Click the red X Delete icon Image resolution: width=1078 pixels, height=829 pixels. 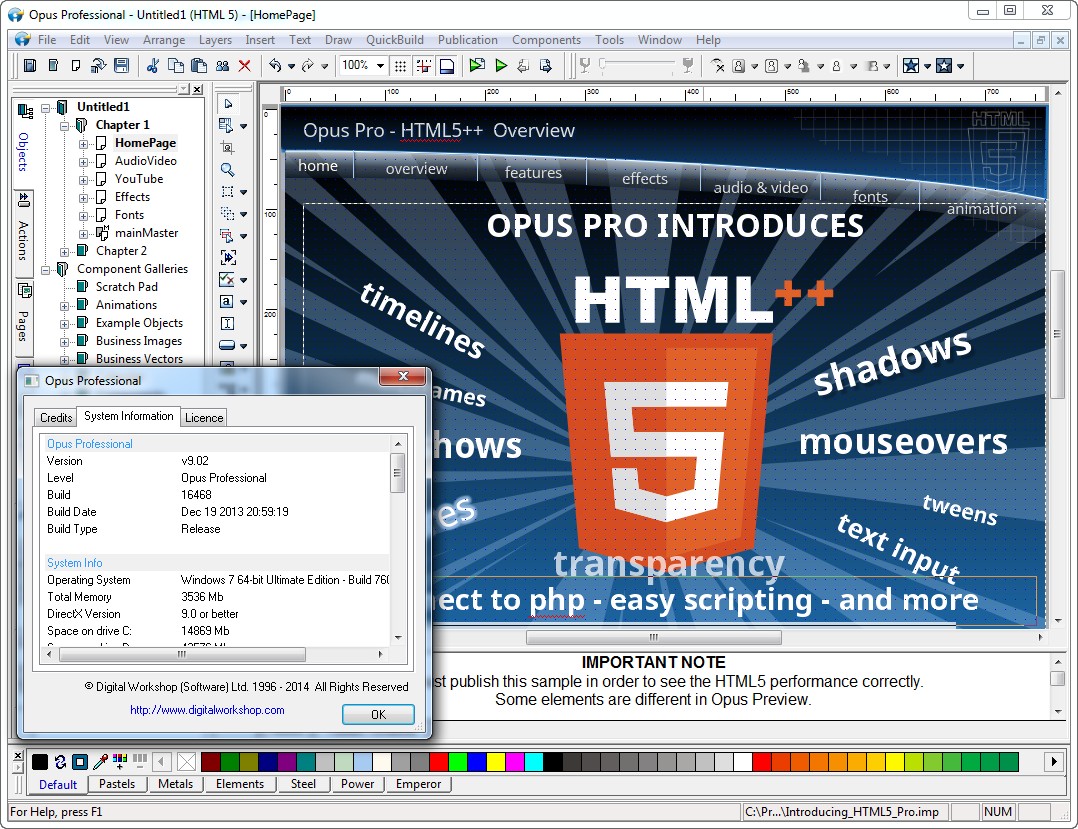click(x=244, y=66)
